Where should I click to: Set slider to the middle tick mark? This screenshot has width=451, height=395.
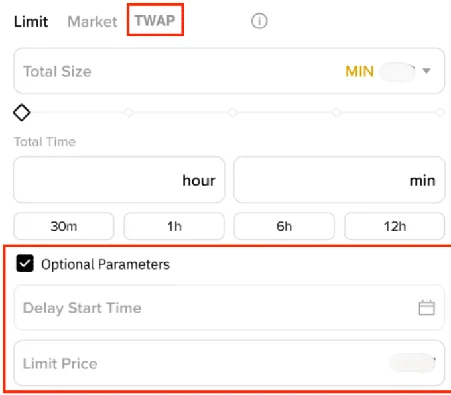(232, 112)
